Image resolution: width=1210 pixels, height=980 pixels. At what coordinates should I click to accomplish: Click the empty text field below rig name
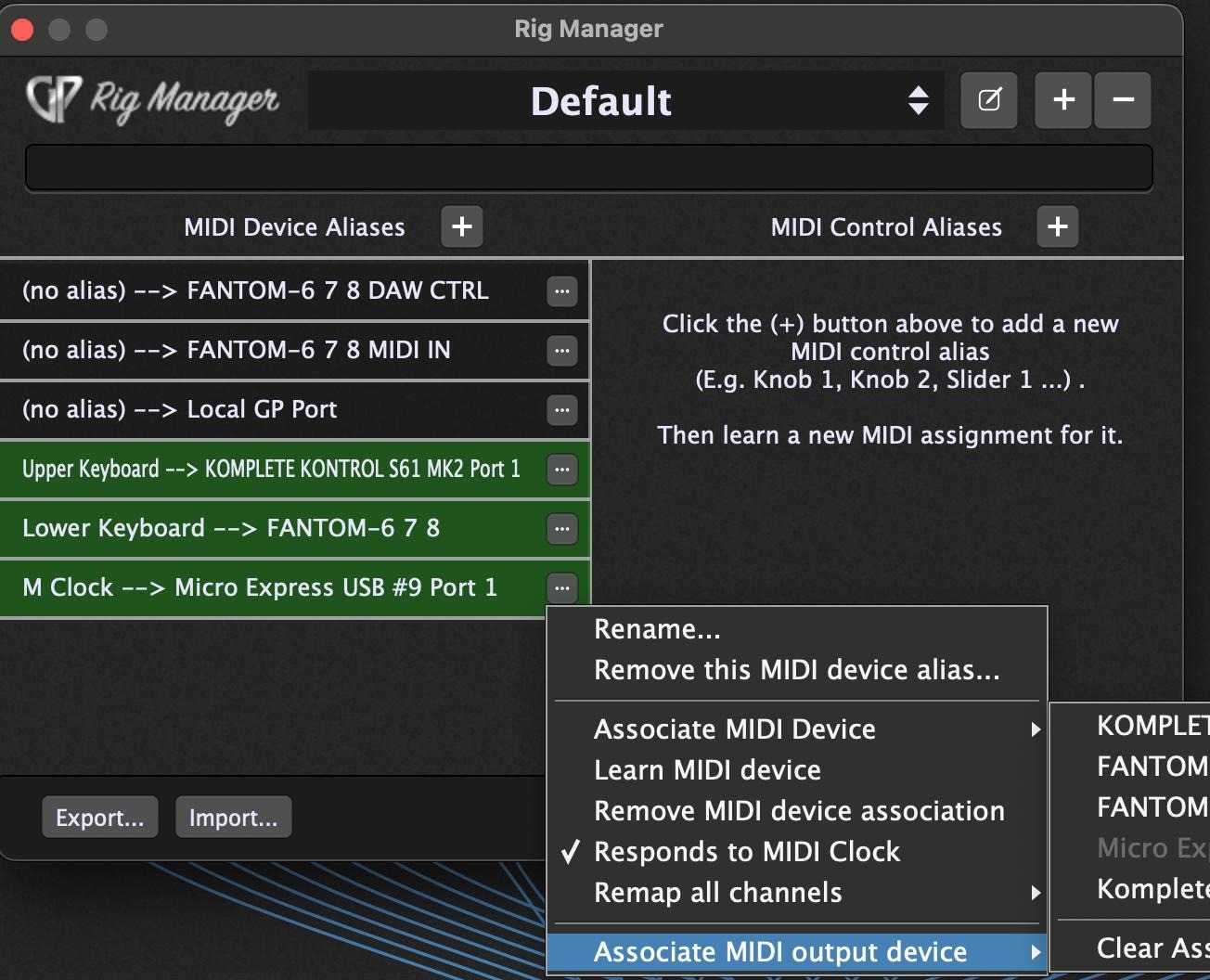click(x=588, y=168)
